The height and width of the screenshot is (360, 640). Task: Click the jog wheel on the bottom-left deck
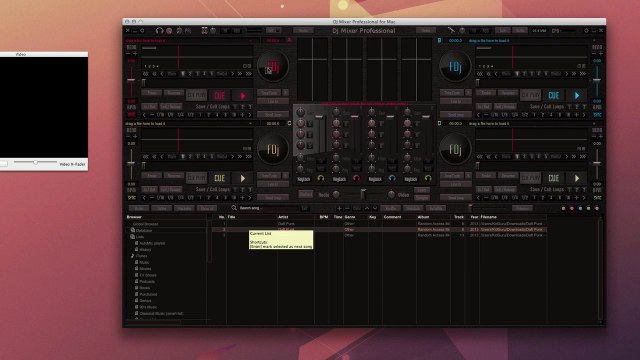coord(273,149)
